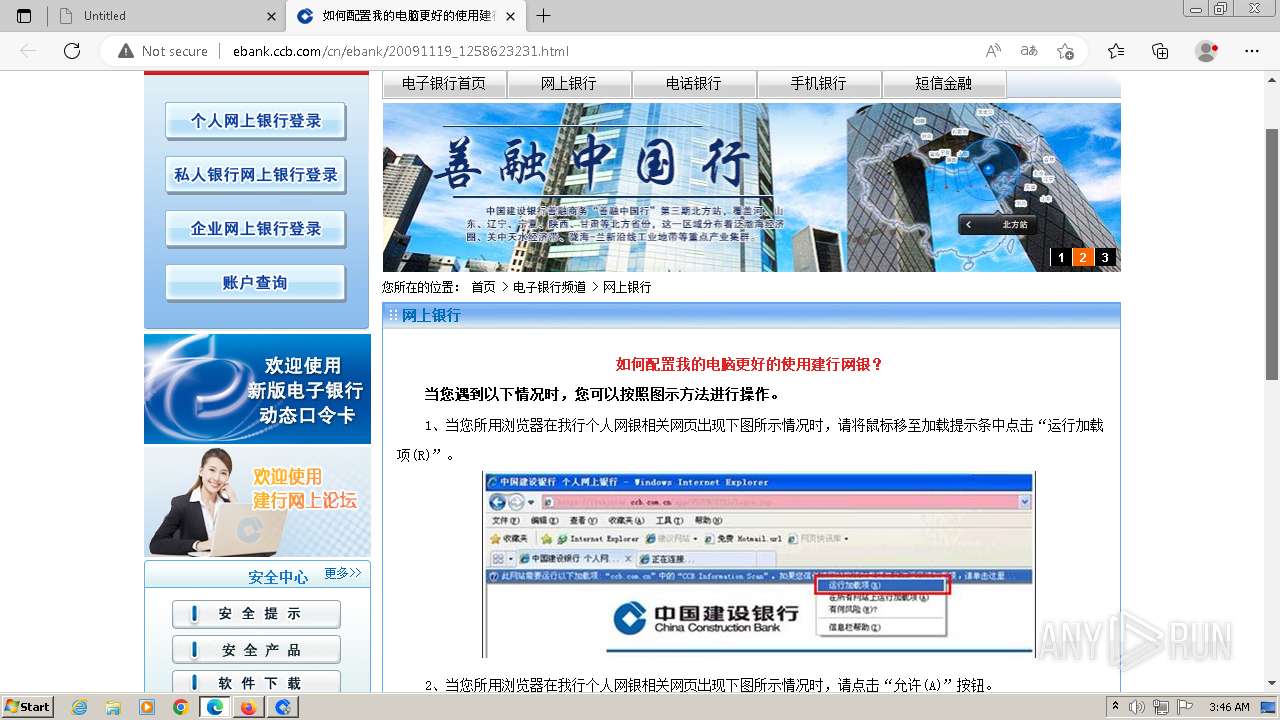1280x720 pixels.
Task: Click the 软件下载 button
Action: (x=256, y=684)
